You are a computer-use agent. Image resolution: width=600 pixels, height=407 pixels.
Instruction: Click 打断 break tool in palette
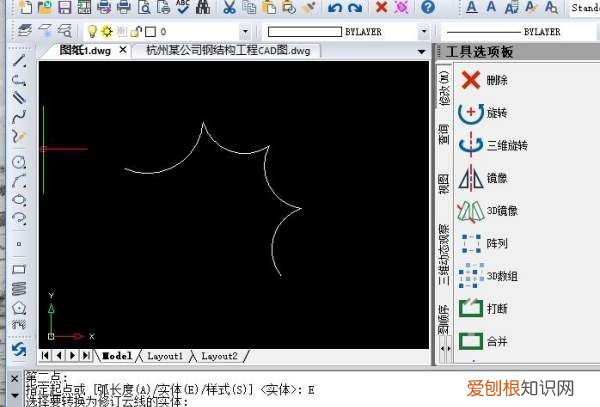coord(483,308)
